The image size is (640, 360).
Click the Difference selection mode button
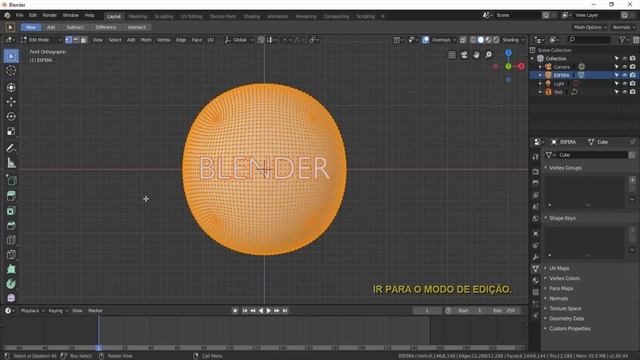click(x=106, y=27)
